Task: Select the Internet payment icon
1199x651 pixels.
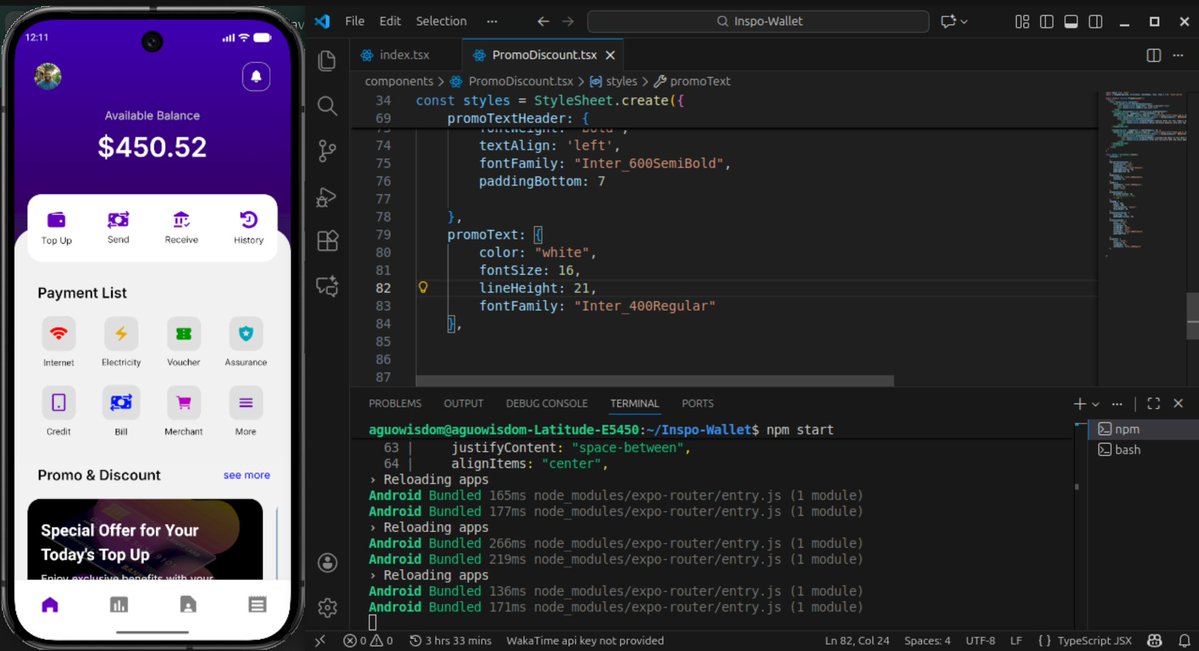Action: pyautogui.click(x=59, y=334)
